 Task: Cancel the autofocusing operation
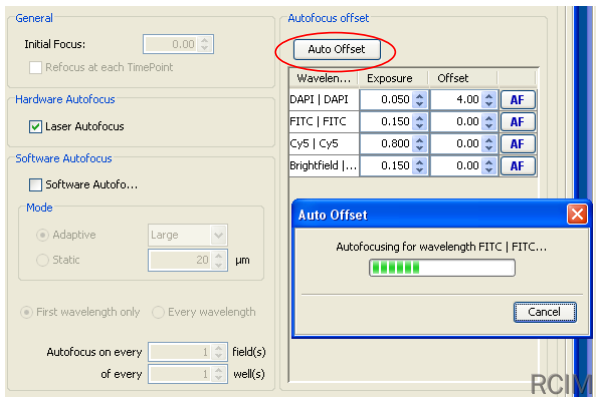tap(544, 312)
